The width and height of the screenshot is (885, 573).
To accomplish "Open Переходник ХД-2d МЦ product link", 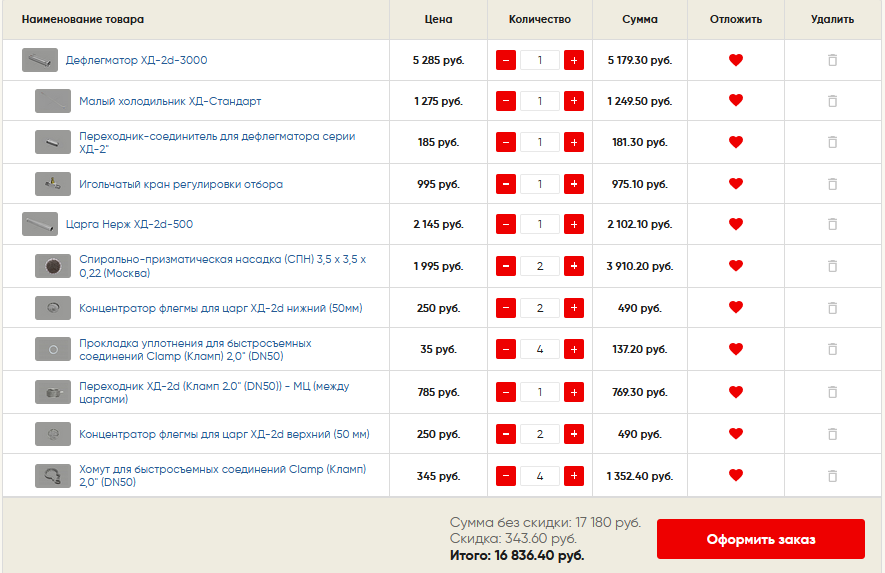I will 214,392.
